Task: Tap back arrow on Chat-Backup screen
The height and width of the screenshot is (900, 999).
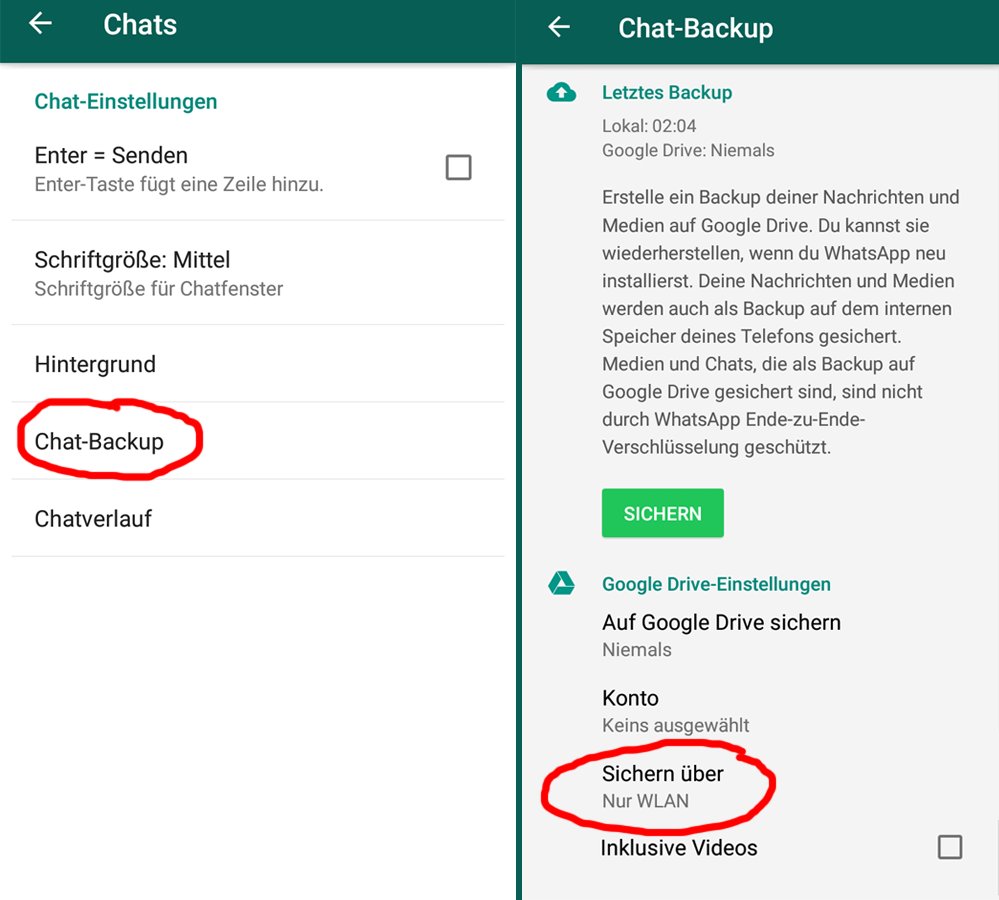Action: (559, 27)
